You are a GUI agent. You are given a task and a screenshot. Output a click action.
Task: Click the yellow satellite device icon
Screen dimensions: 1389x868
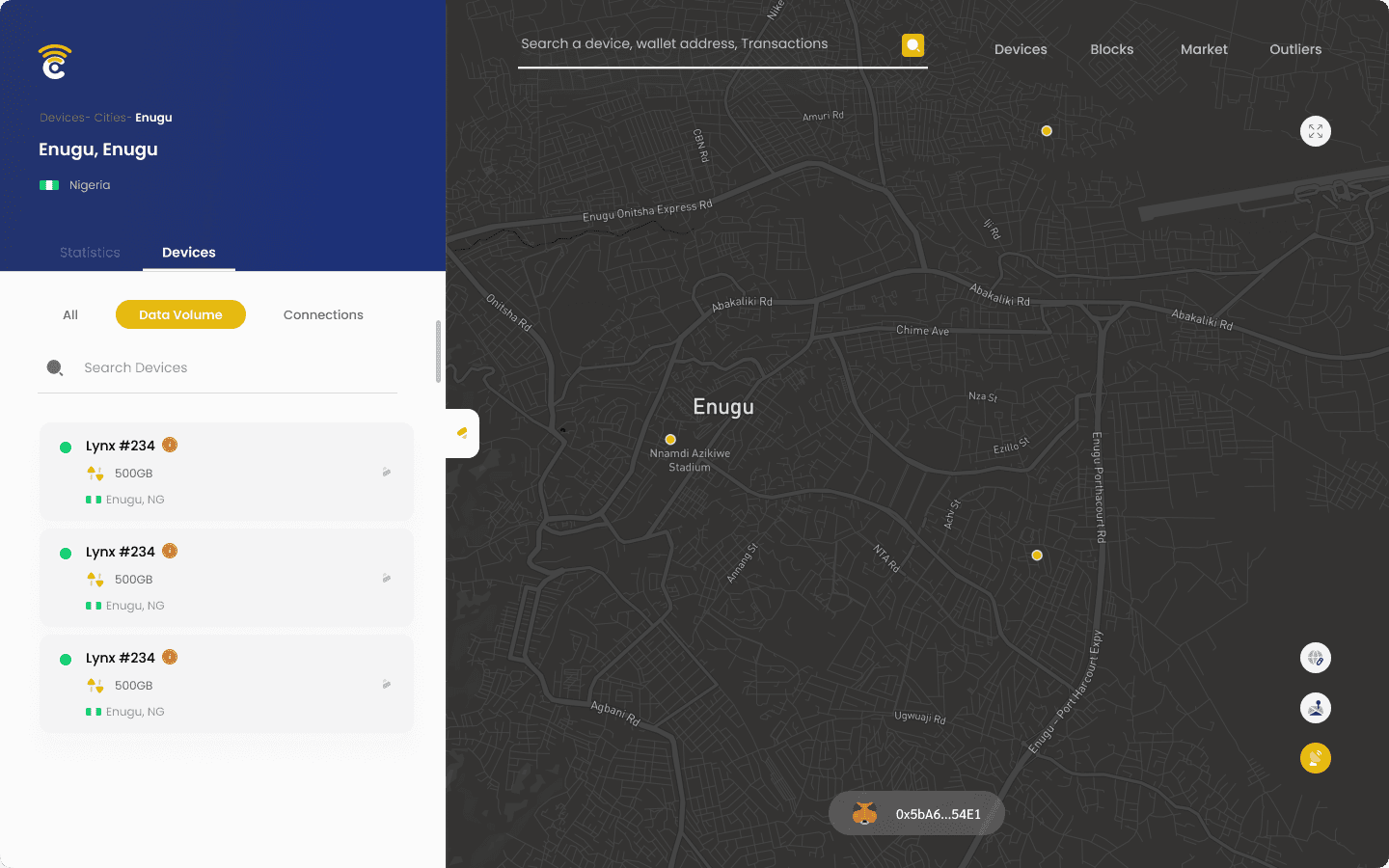(x=1316, y=758)
